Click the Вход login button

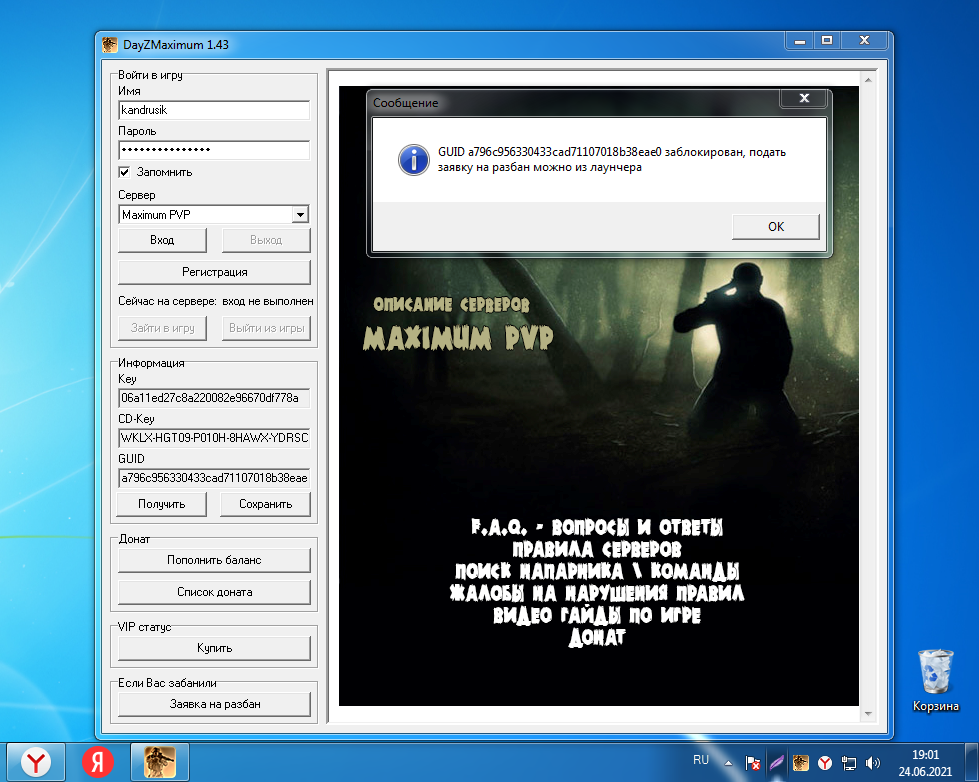pyautogui.click(x=162, y=240)
